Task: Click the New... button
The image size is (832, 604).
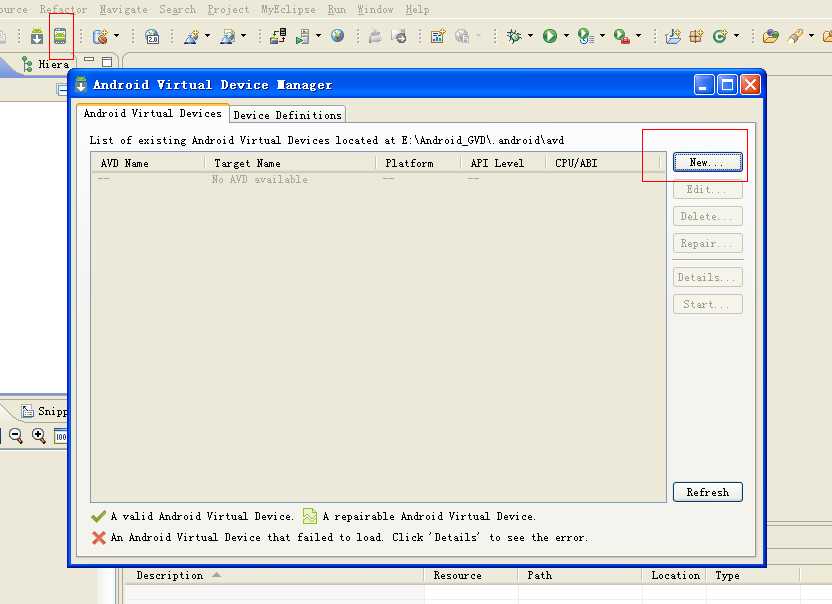Action: point(707,162)
